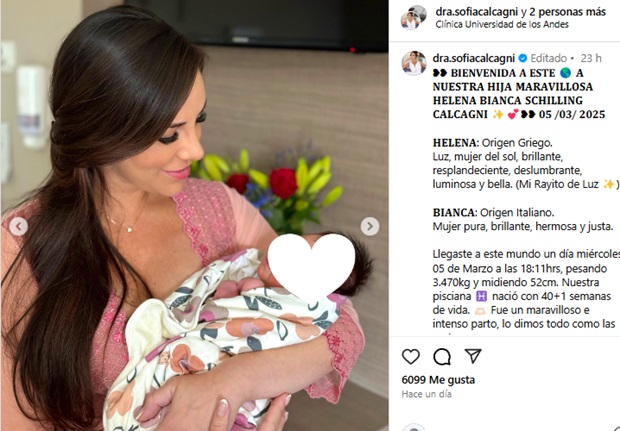
Task: Go to next photo with right arrow
Action: pos(370,227)
